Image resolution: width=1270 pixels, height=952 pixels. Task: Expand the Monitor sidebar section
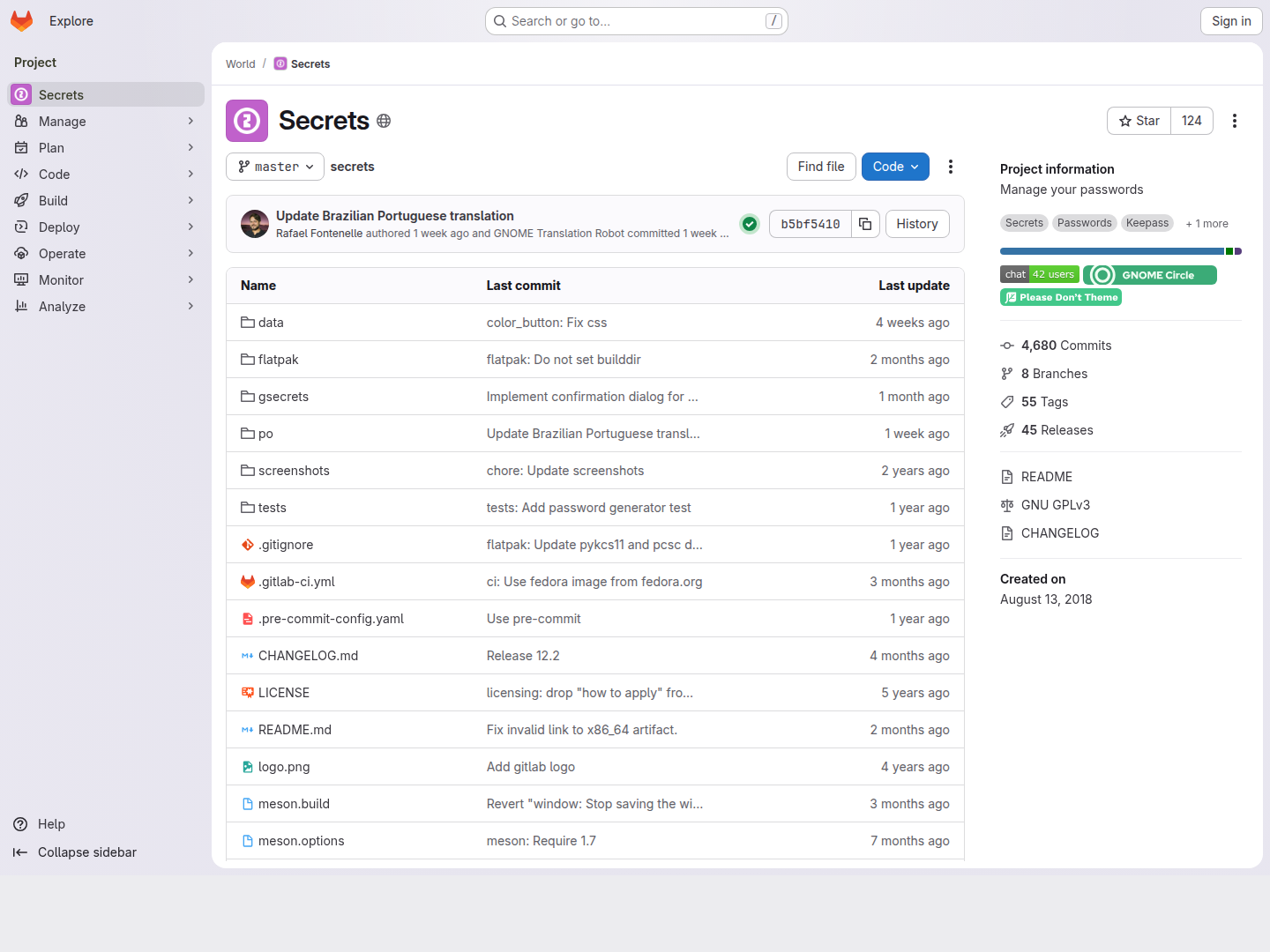click(106, 280)
